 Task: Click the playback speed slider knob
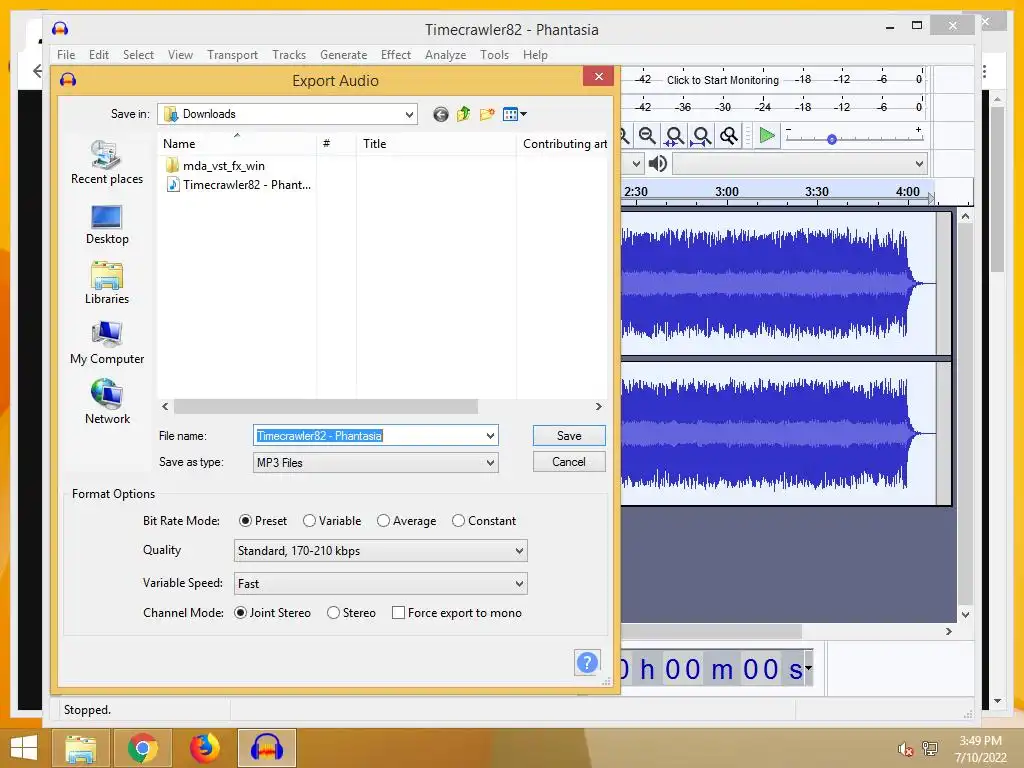click(831, 139)
